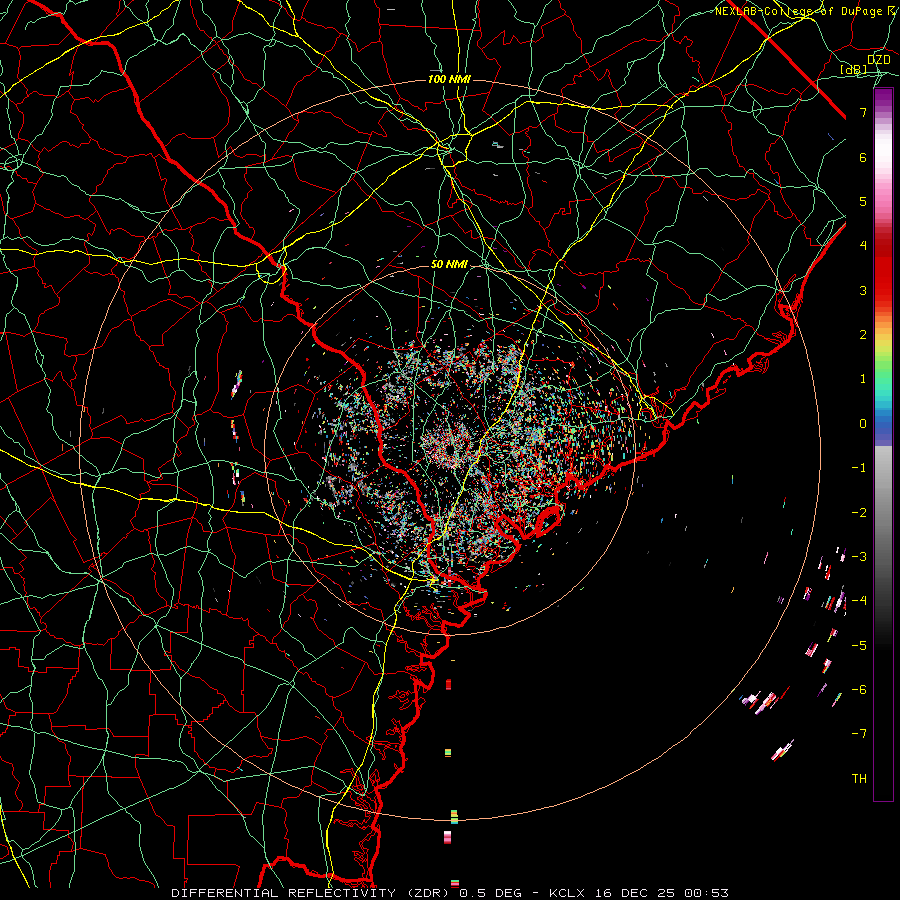This screenshot has height=900, width=900.
Task: Select the 6 tick label on the scale
Action: (863, 157)
